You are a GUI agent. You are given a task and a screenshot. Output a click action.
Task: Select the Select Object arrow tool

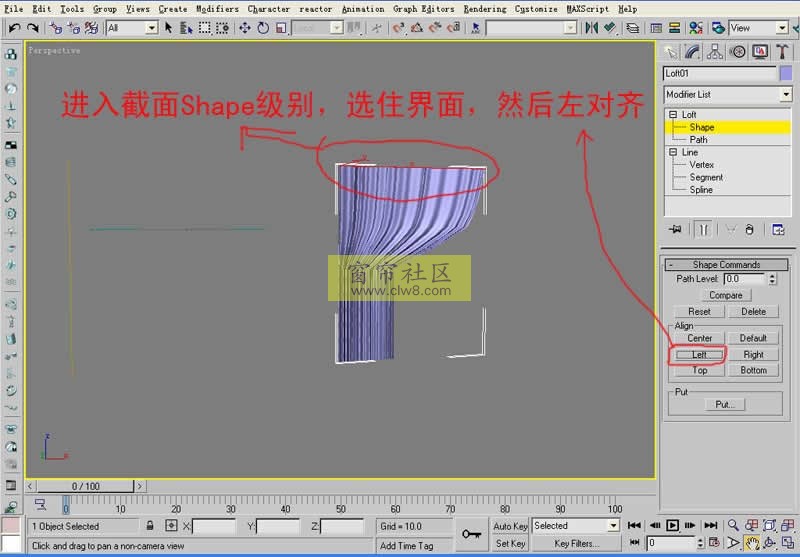point(168,28)
